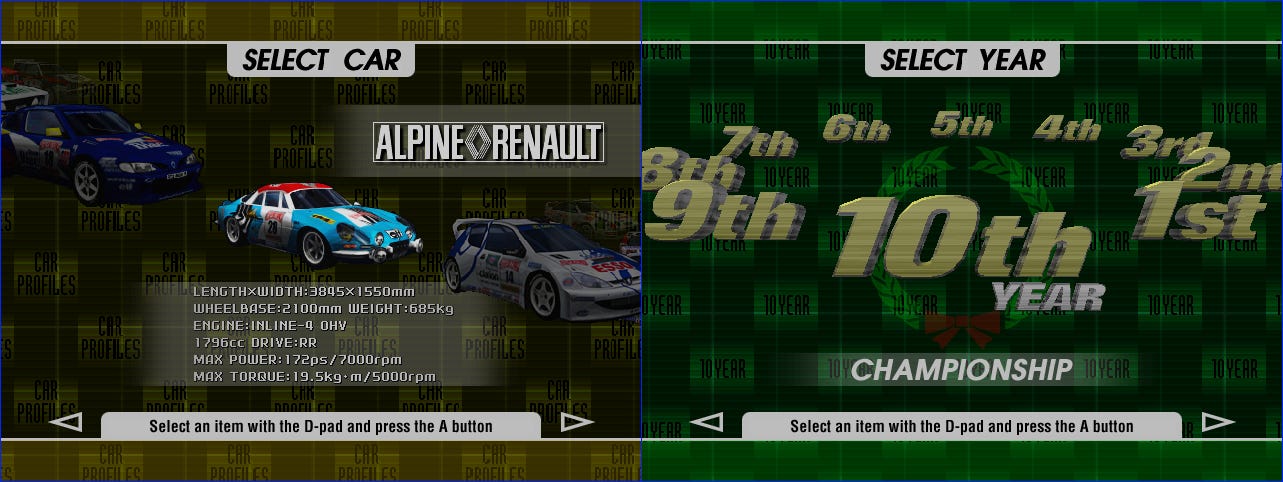Click the 1796cc DRIVE:RR line
The width and height of the screenshot is (1283, 482).
click(x=255, y=342)
